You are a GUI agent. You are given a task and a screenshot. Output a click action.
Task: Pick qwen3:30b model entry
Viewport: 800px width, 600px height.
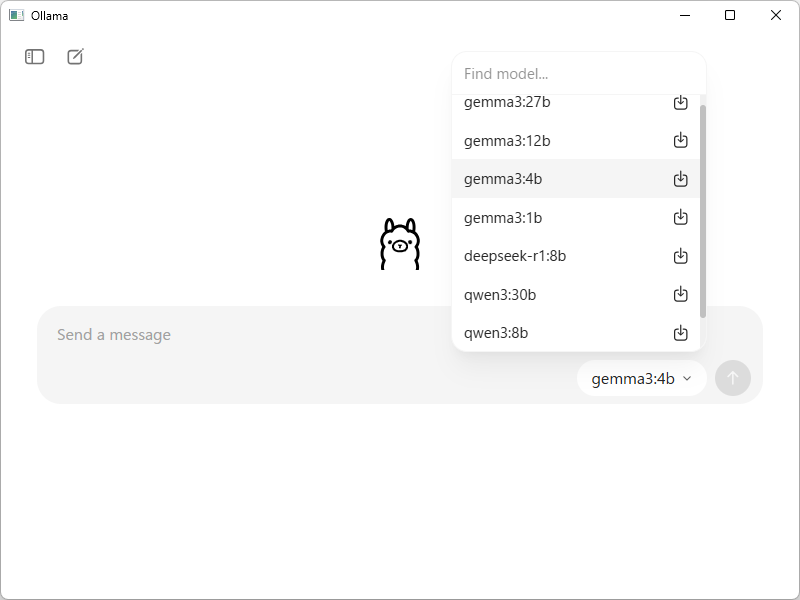(x=576, y=294)
